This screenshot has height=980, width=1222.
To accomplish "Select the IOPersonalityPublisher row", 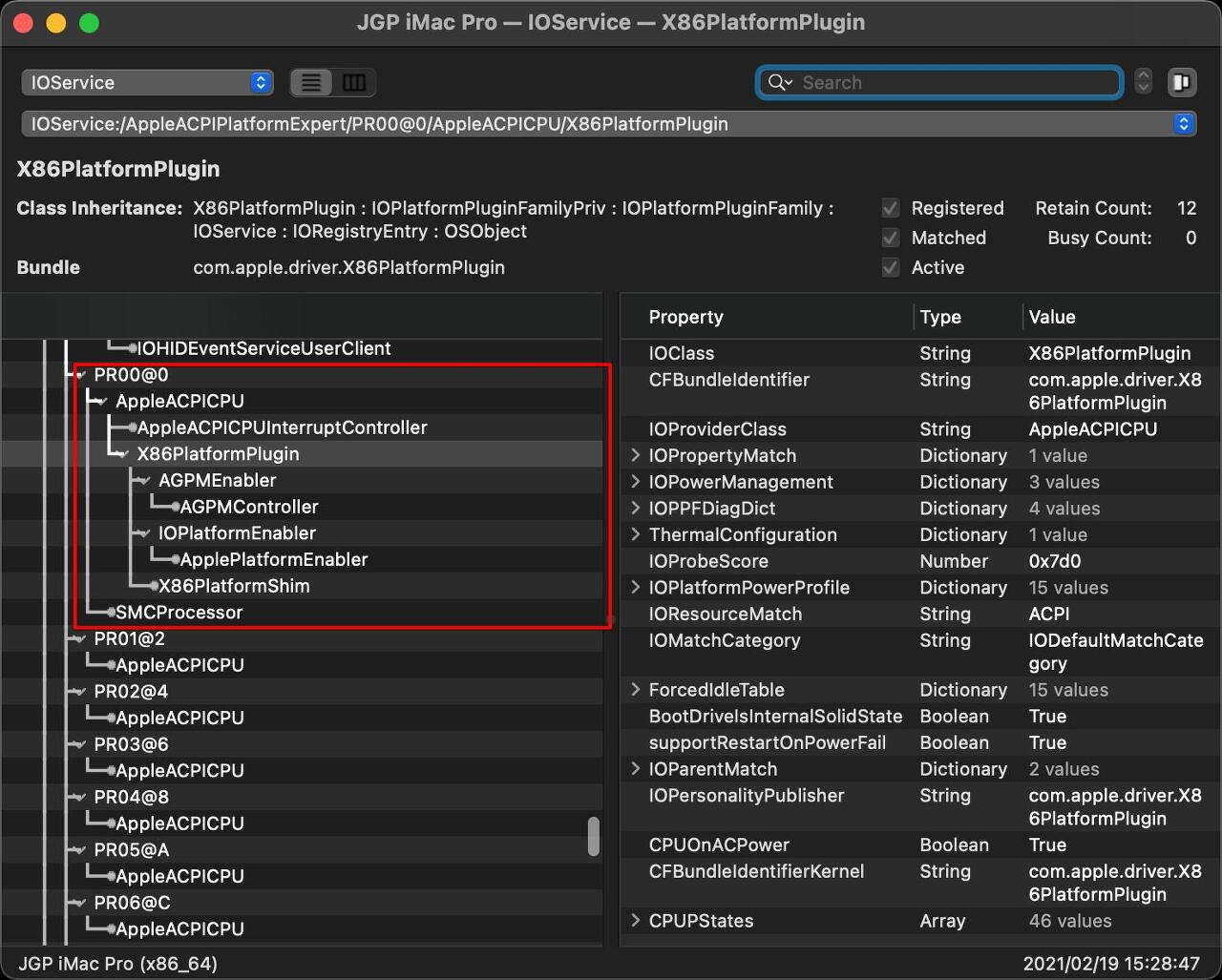I will point(920,806).
